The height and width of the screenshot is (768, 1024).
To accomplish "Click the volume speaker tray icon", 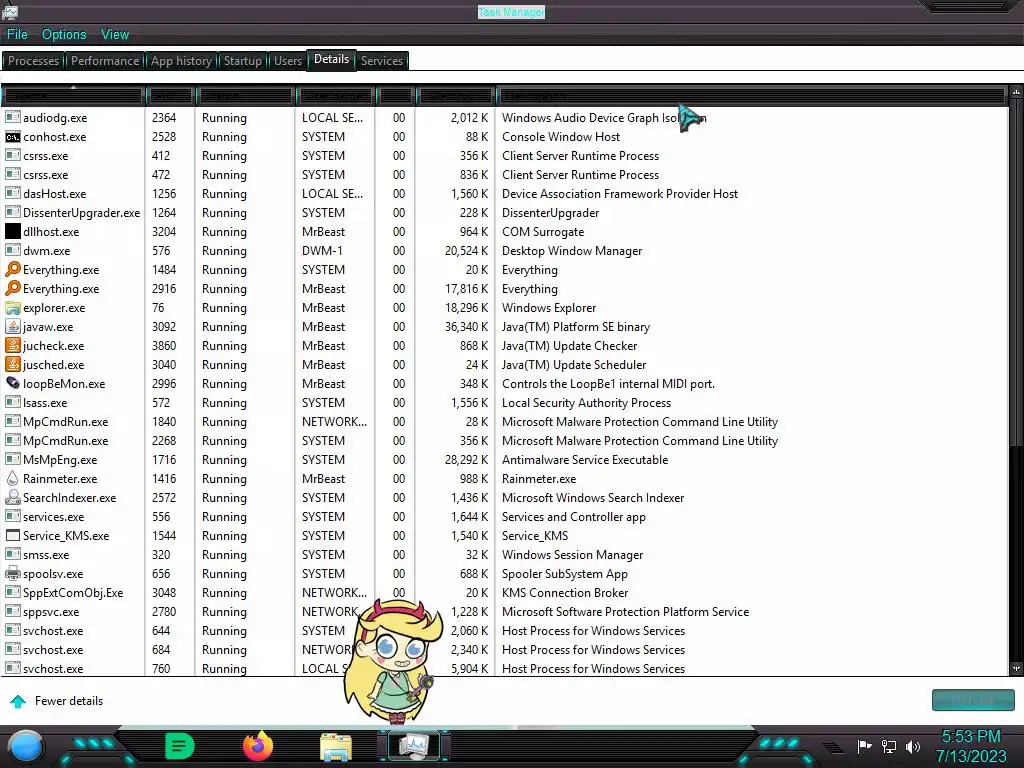I will 913,746.
